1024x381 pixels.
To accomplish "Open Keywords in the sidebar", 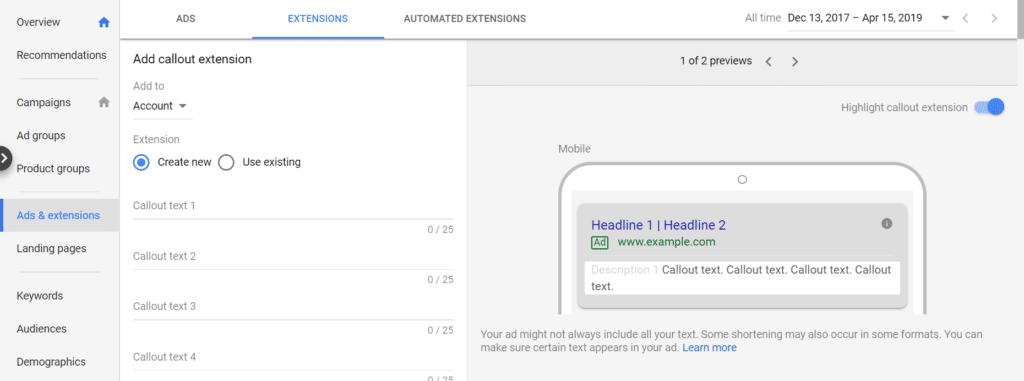I will 40,296.
